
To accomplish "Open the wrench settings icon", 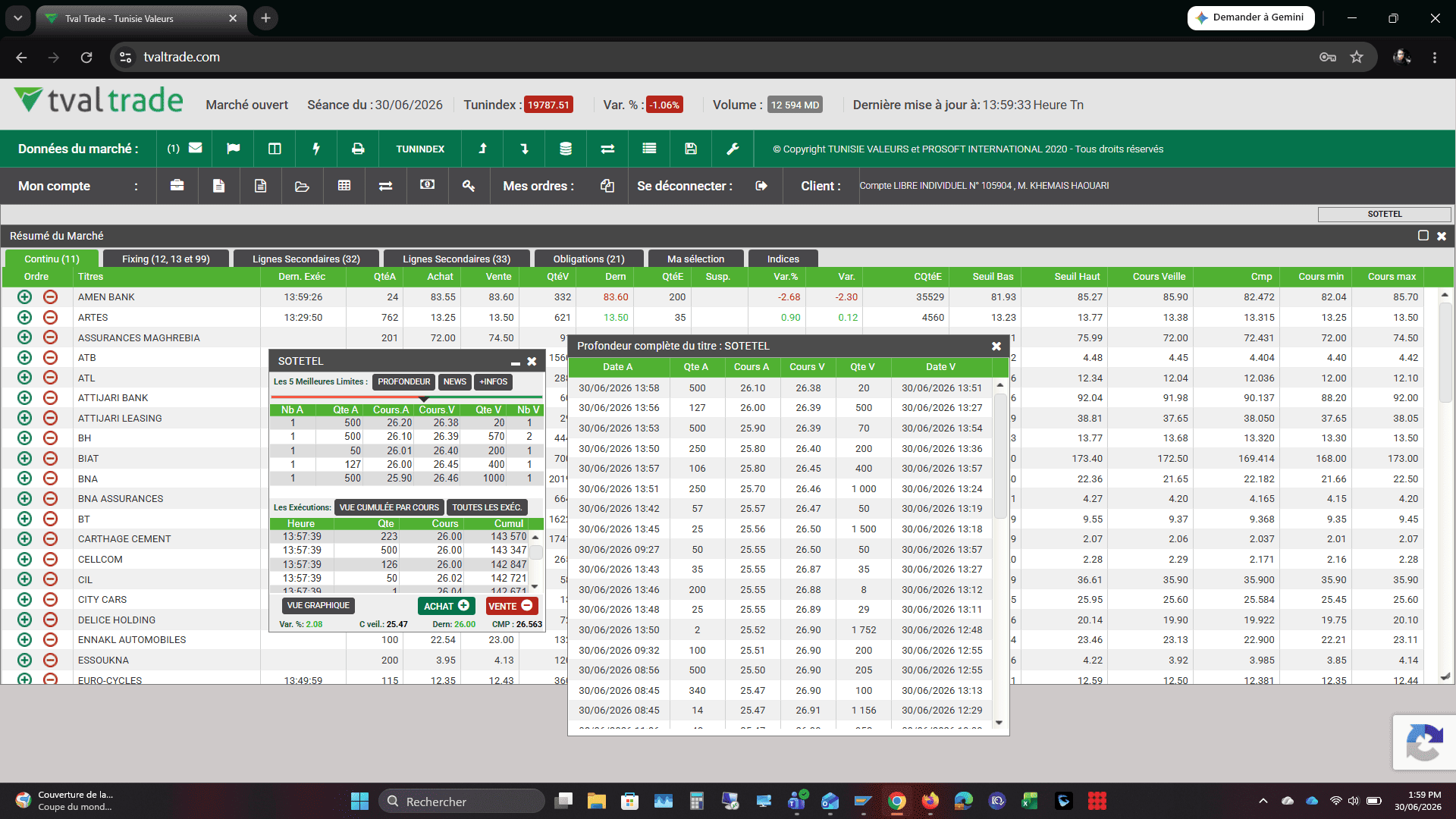I will (733, 149).
